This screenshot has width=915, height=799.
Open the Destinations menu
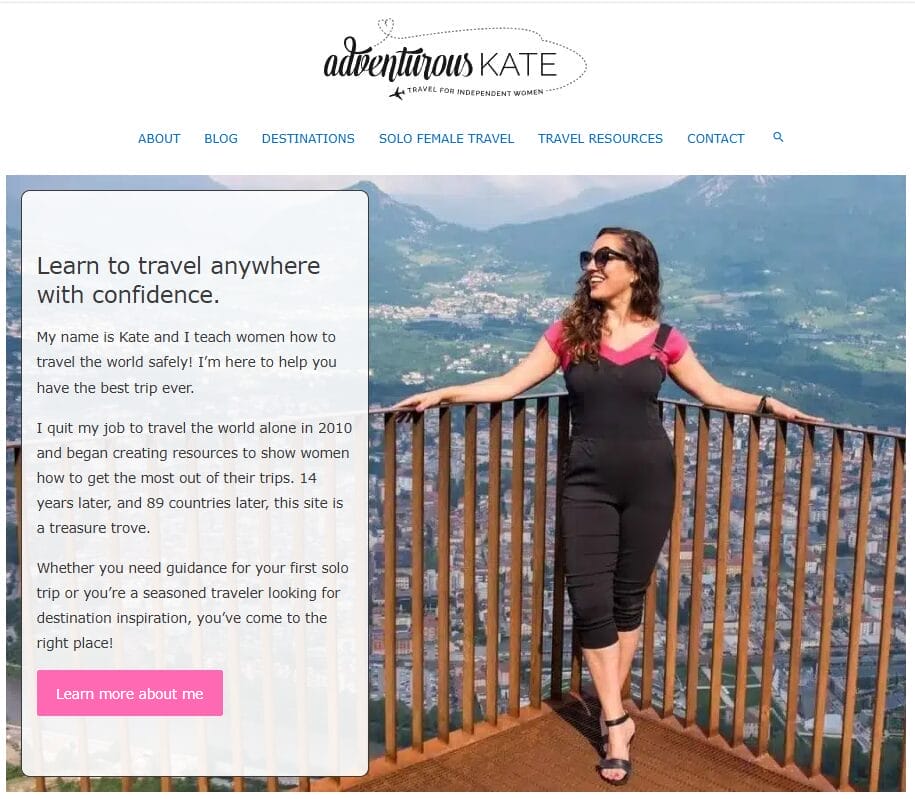point(308,139)
